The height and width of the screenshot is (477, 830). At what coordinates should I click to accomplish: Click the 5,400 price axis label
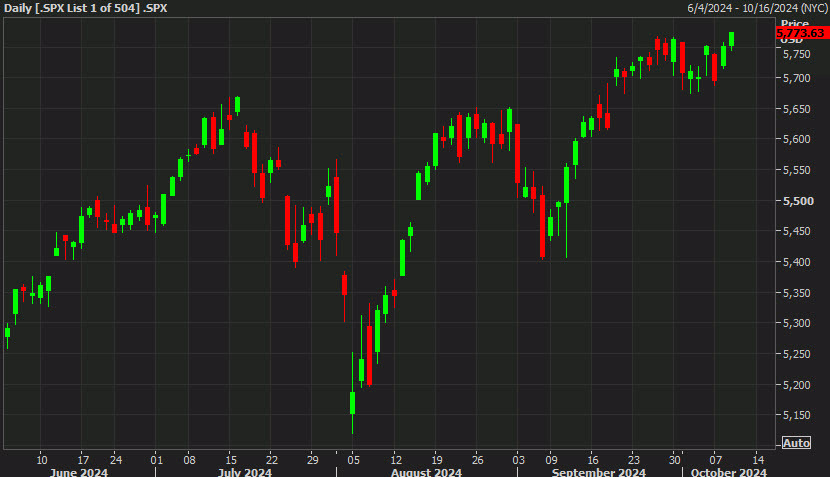coord(797,262)
